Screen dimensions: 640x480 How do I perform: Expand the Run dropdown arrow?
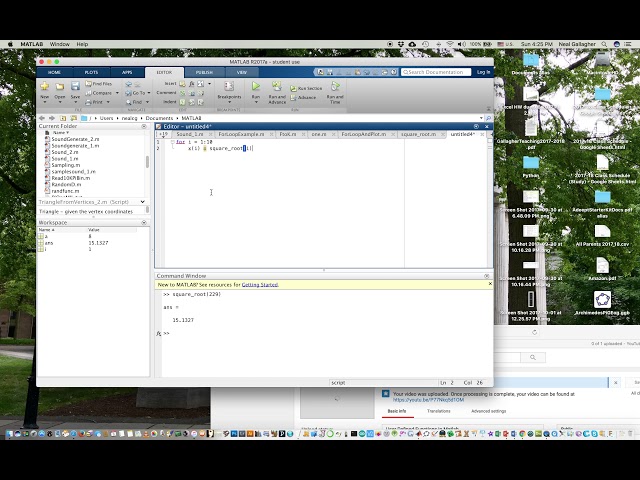pos(256,102)
